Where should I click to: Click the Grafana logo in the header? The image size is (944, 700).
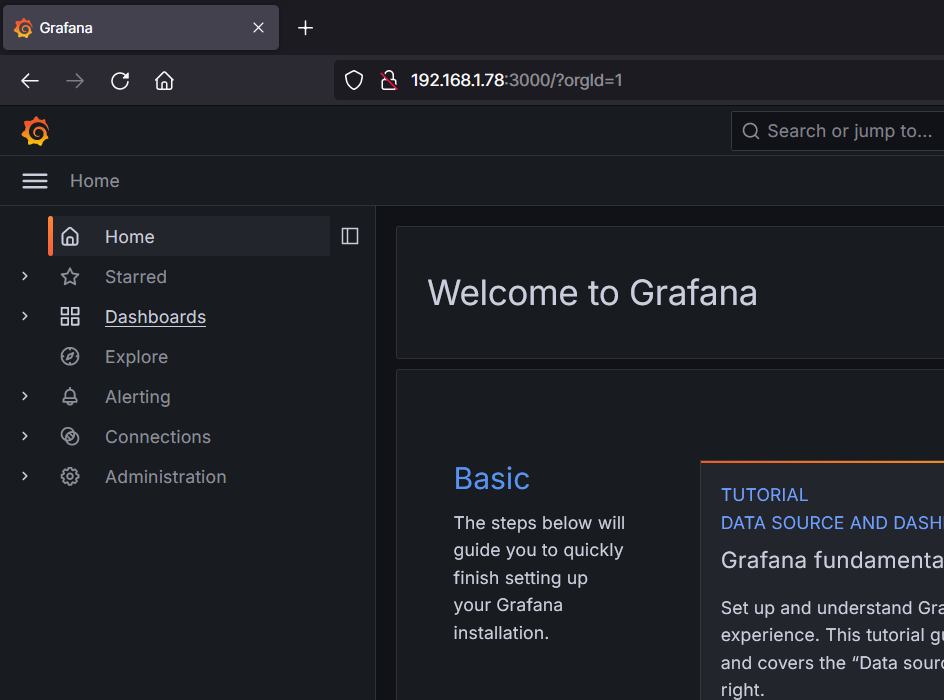35,131
